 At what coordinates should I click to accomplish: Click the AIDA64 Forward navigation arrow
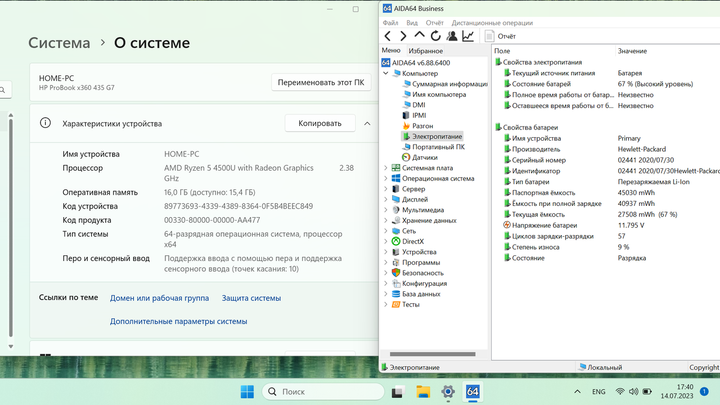point(403,36)
